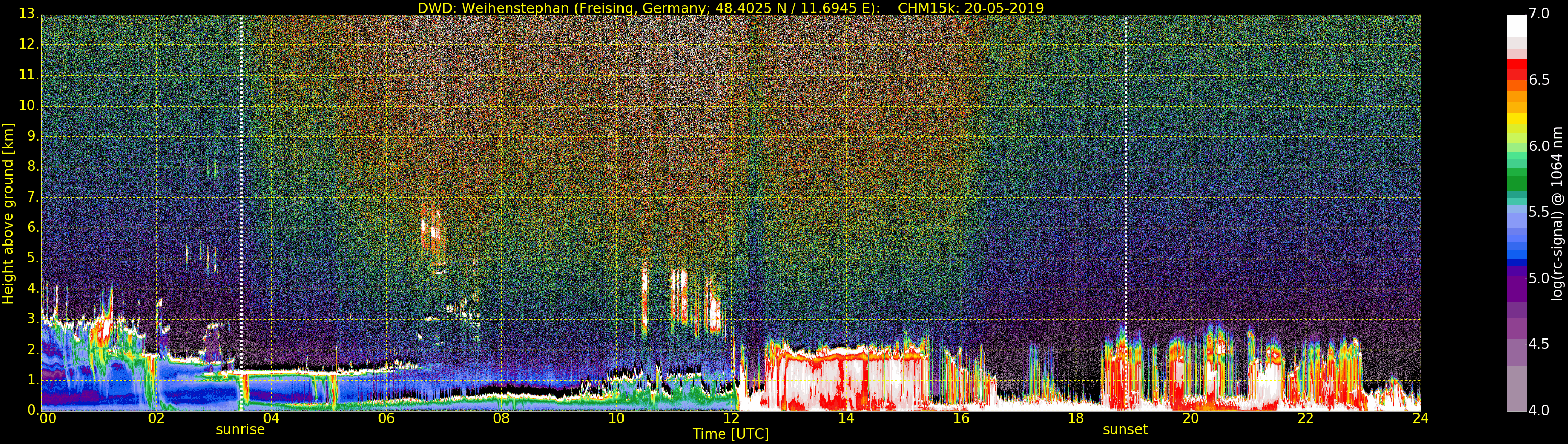This screenshot has height=444, width=1568.
Task: Click the '6.' tick on the height axis
Action: [32, 227]
